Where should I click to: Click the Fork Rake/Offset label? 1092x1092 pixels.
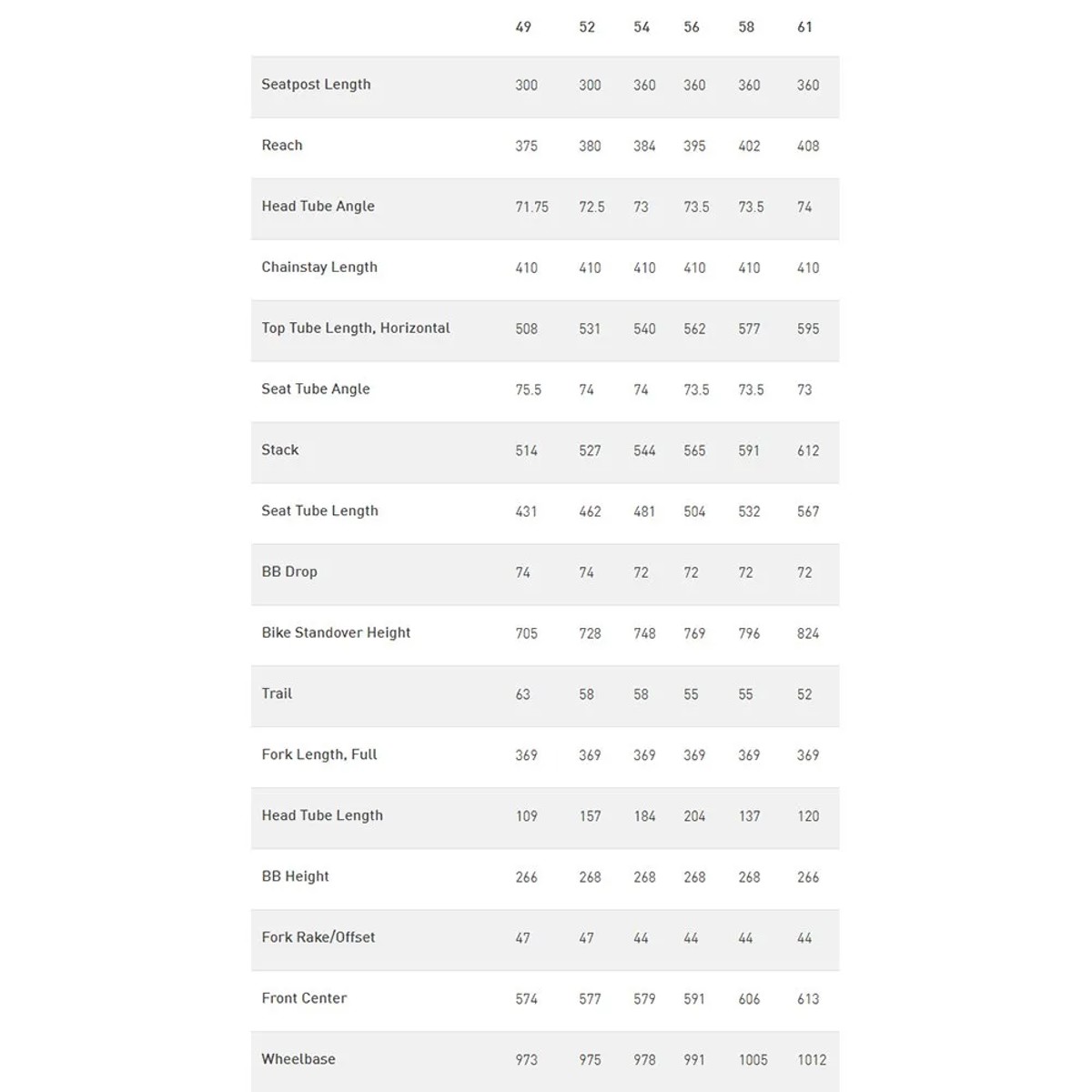pos(318,938)
